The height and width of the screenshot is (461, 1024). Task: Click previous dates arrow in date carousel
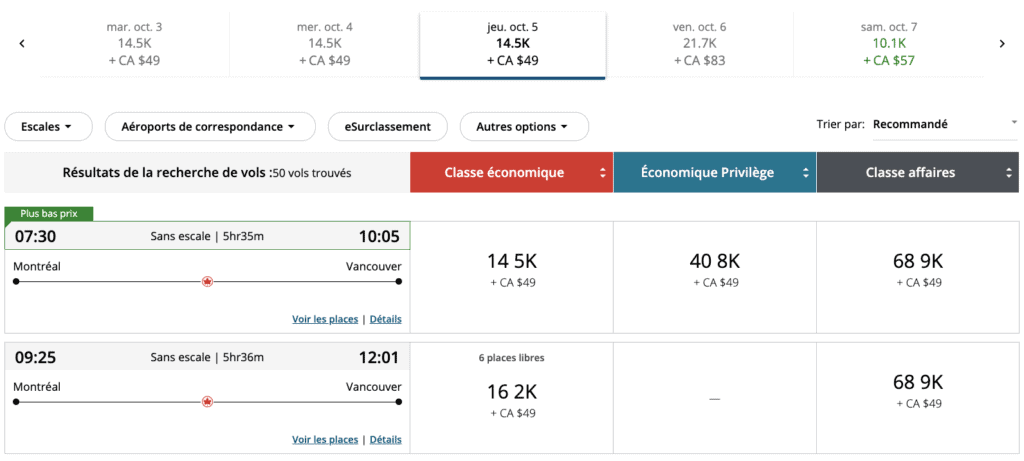coord(22,44)
